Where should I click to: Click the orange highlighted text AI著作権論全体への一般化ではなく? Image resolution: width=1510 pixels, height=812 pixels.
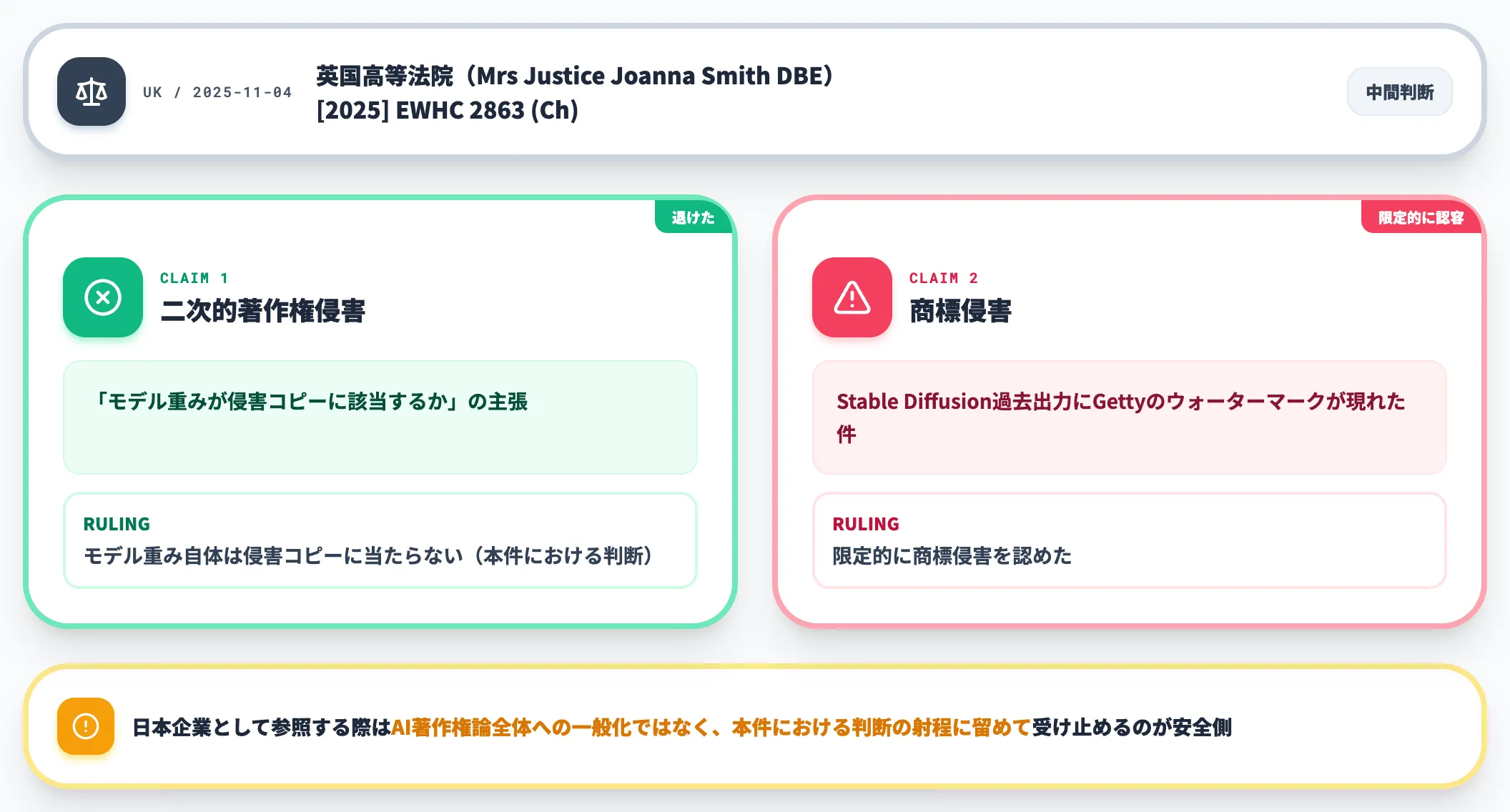[551, 728]
